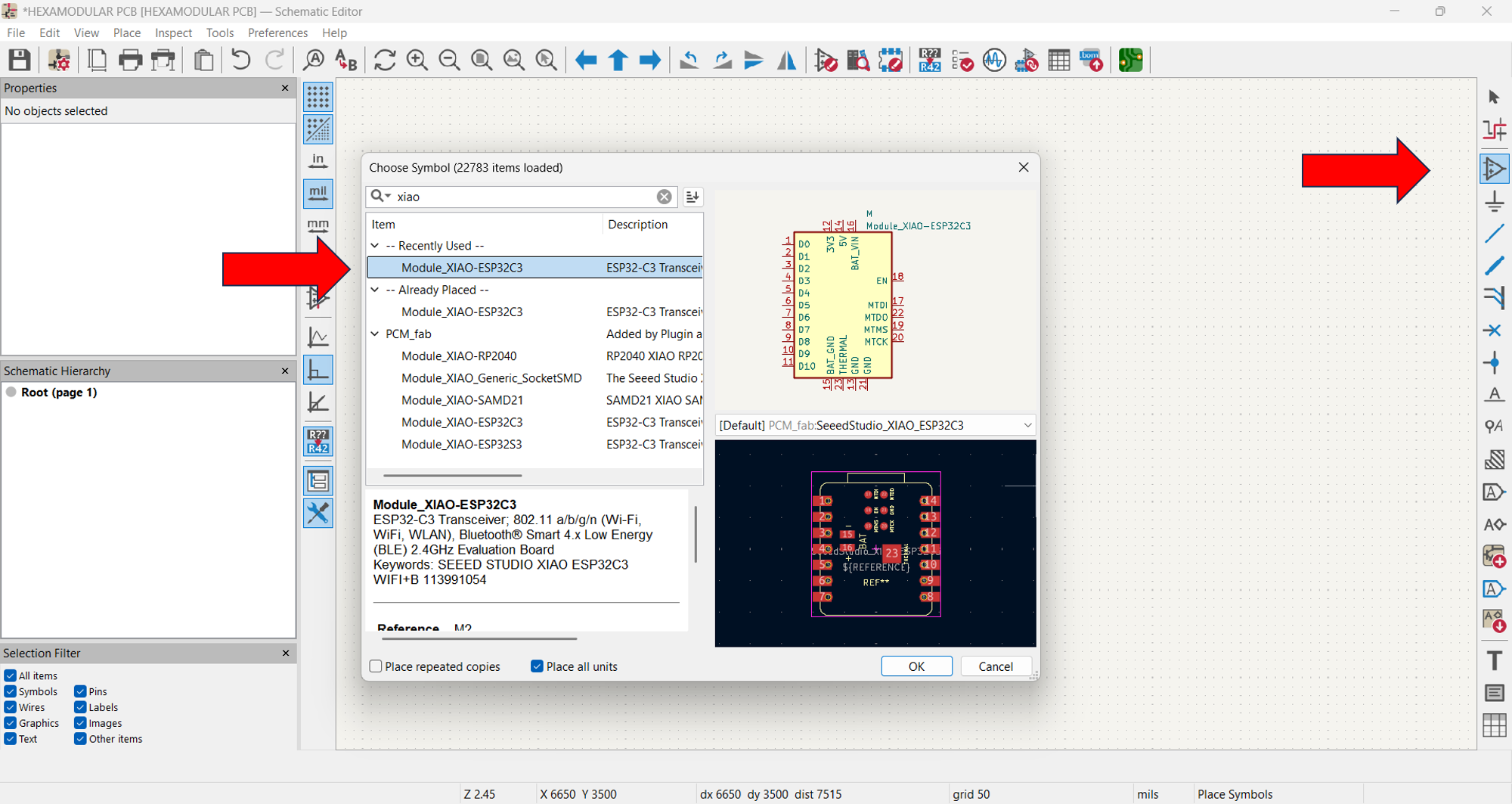Collapse the PCM_fab library group
Viewport: 1512px width, 804px height.
pyautogui.click(x=375, y=334)
